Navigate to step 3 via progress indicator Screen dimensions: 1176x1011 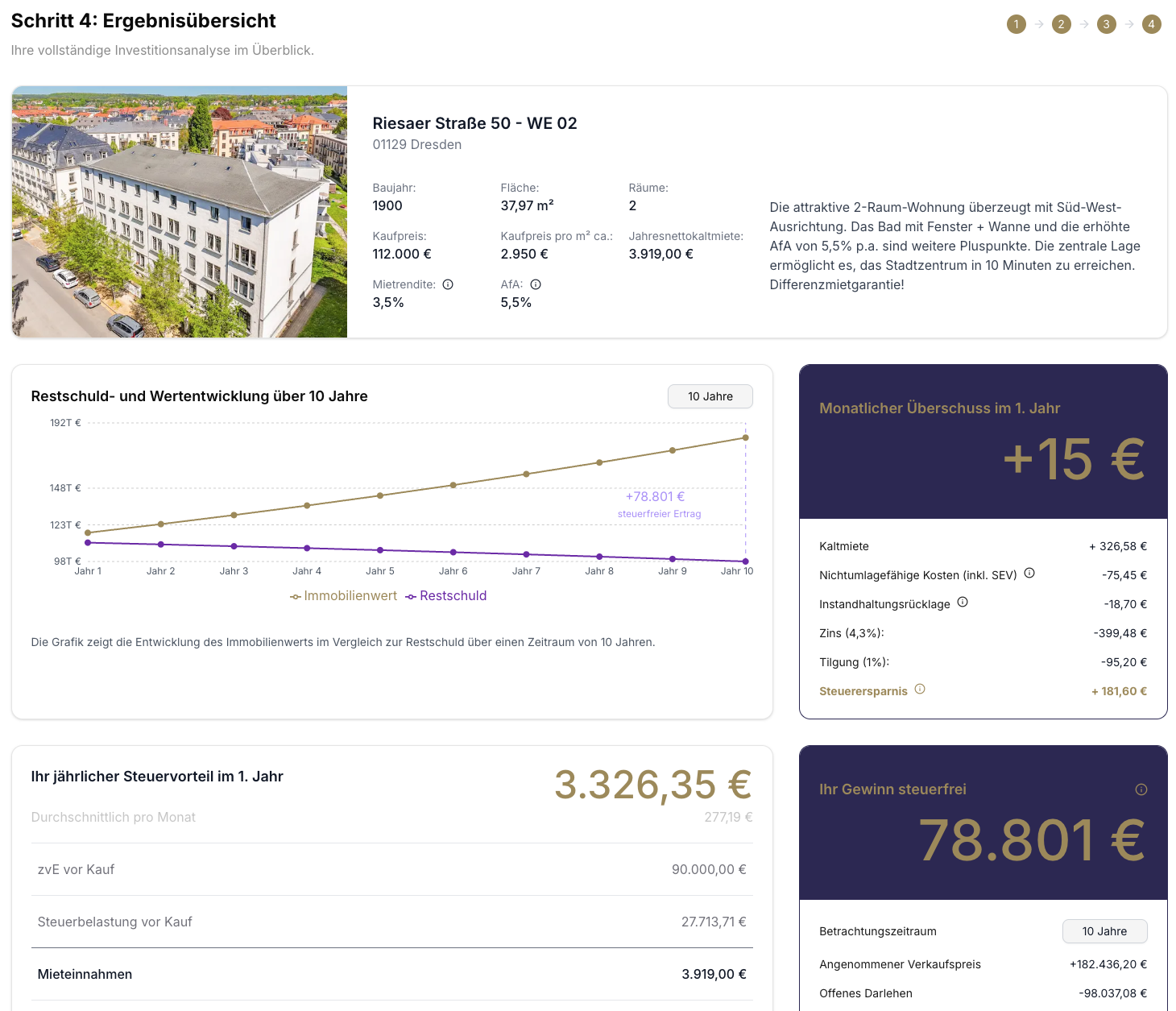(x=1106, y=24)
